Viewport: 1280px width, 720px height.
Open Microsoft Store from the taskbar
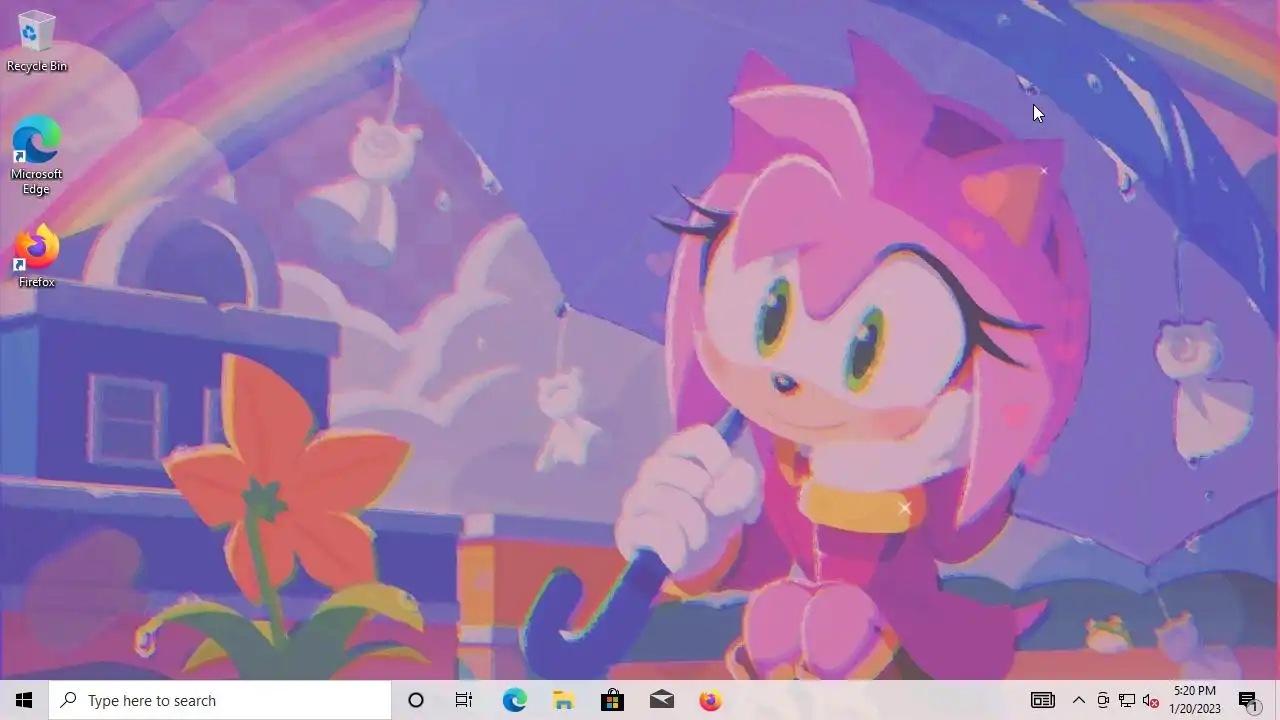click(612, 700)
